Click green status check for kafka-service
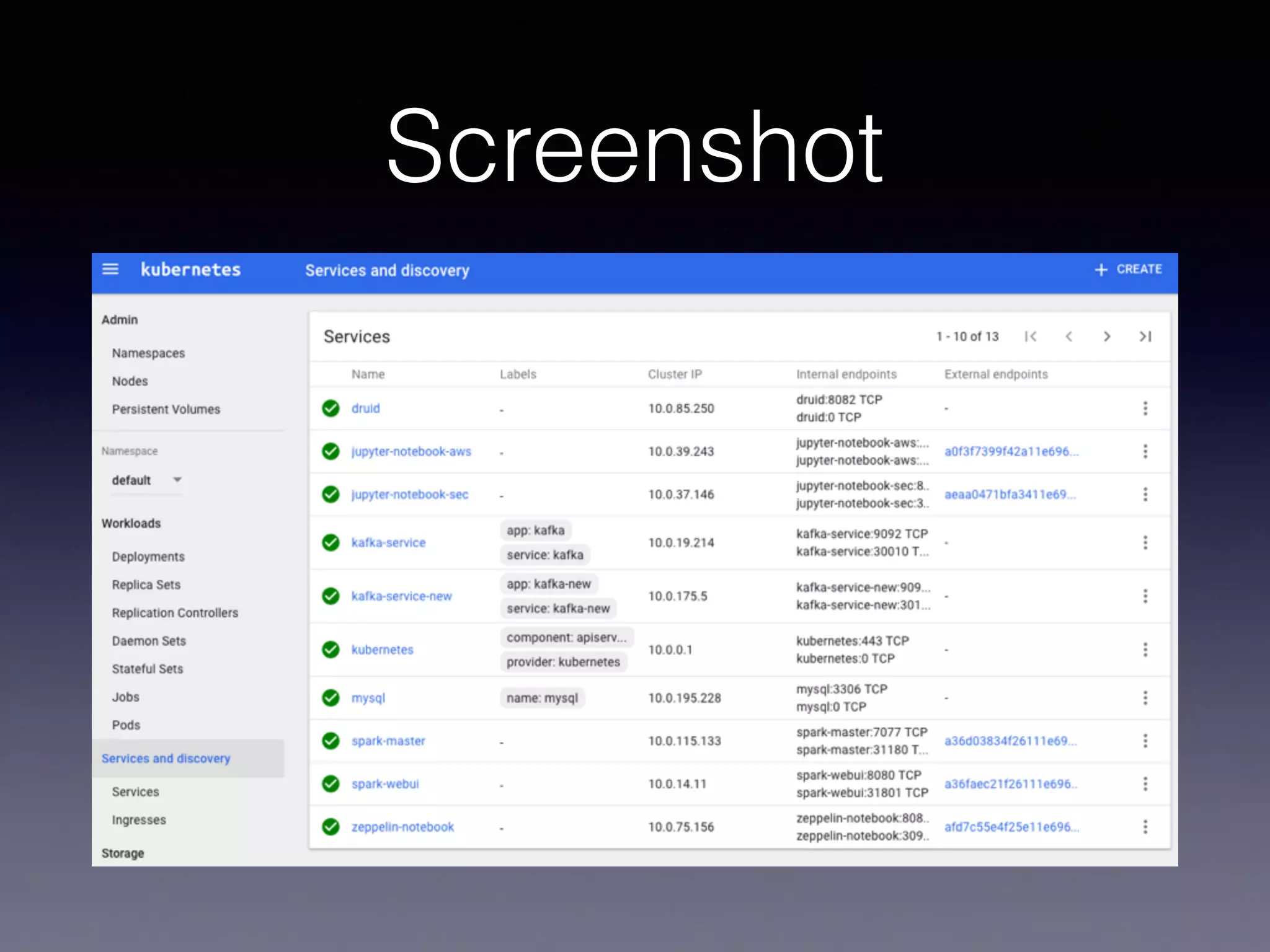1270x952 pixels. (x=331, y=543)
